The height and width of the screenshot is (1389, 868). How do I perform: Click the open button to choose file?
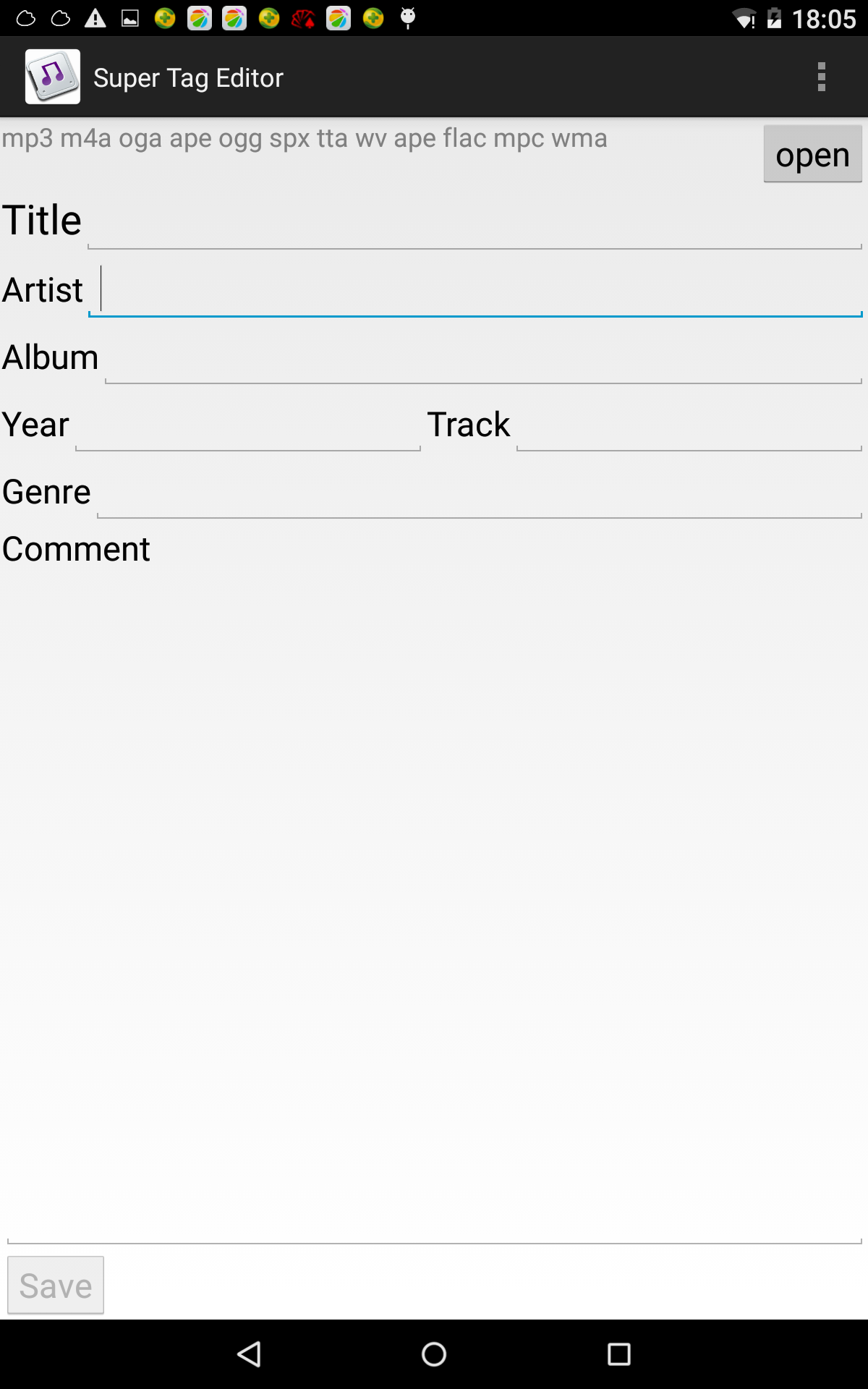[812, 153]
